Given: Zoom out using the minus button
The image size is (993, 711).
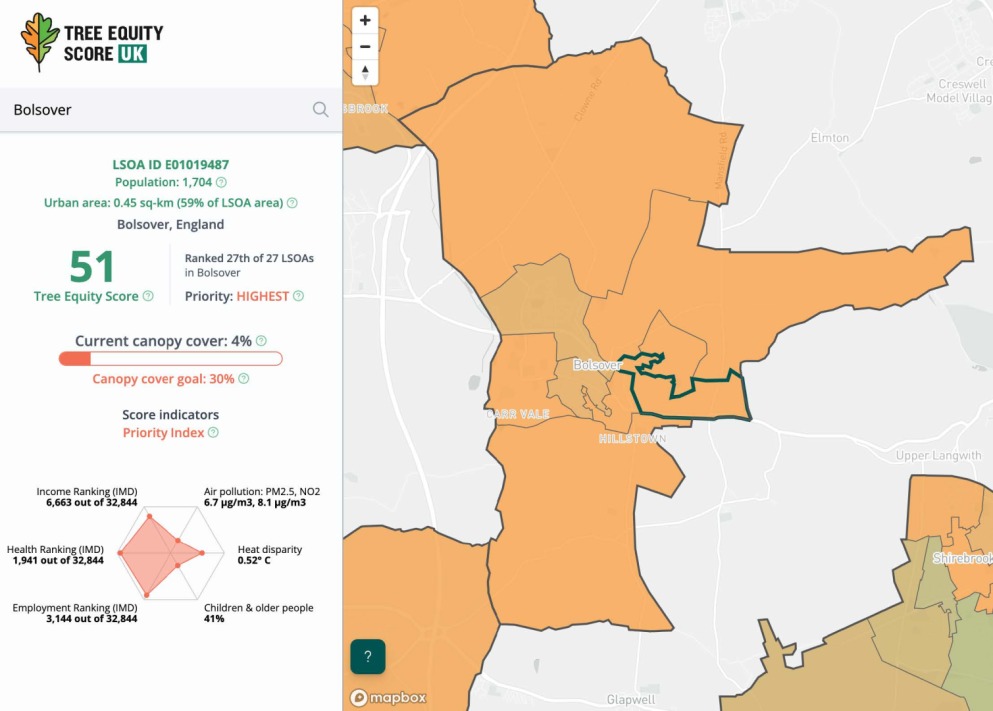Looking at the screenshot, I should tap(364, 46).
